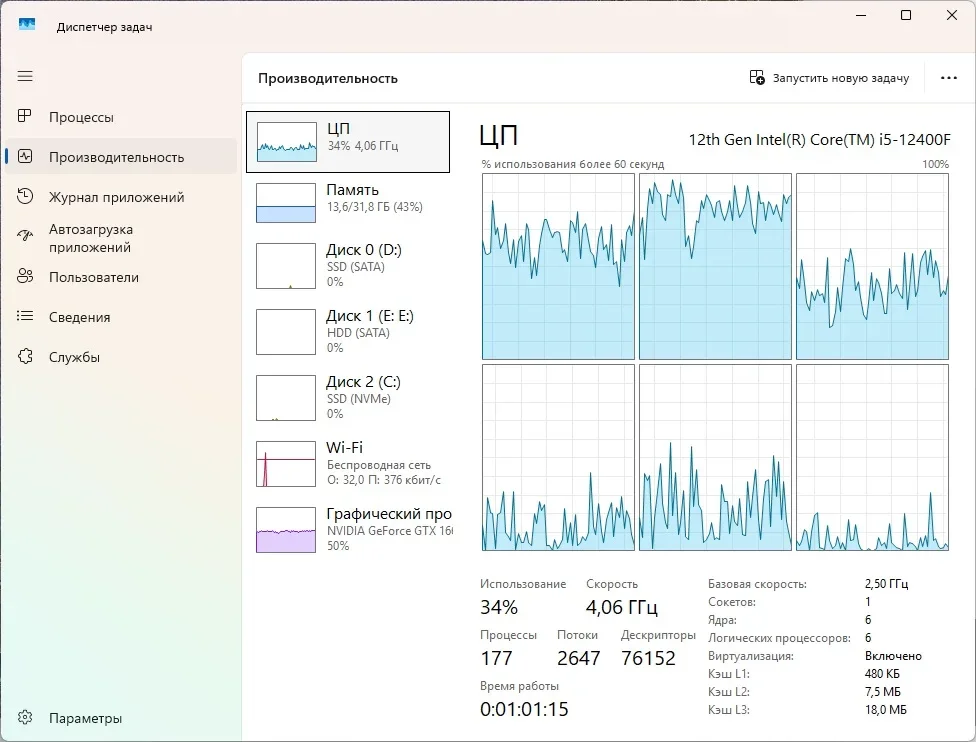Open the Сведения page
Image resolution: width=976 pixels, height=742 pixels.
tap(121, 317)
